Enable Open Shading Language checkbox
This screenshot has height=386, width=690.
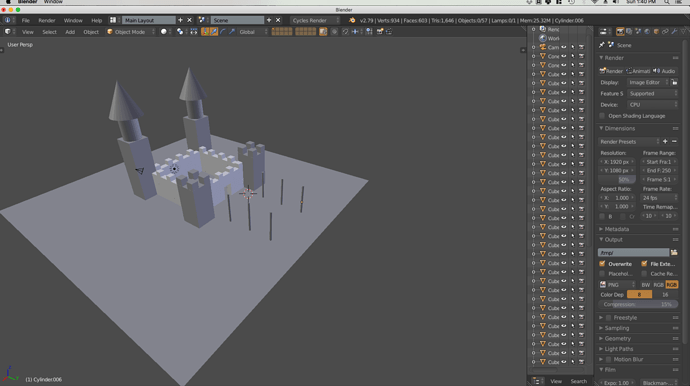[602, 116]
